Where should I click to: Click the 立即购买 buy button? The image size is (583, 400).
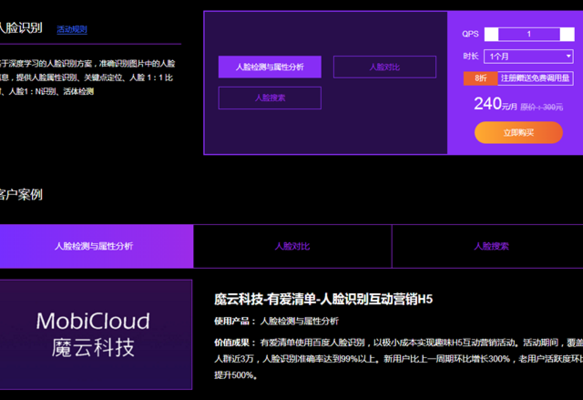click(x=518, y=132)
